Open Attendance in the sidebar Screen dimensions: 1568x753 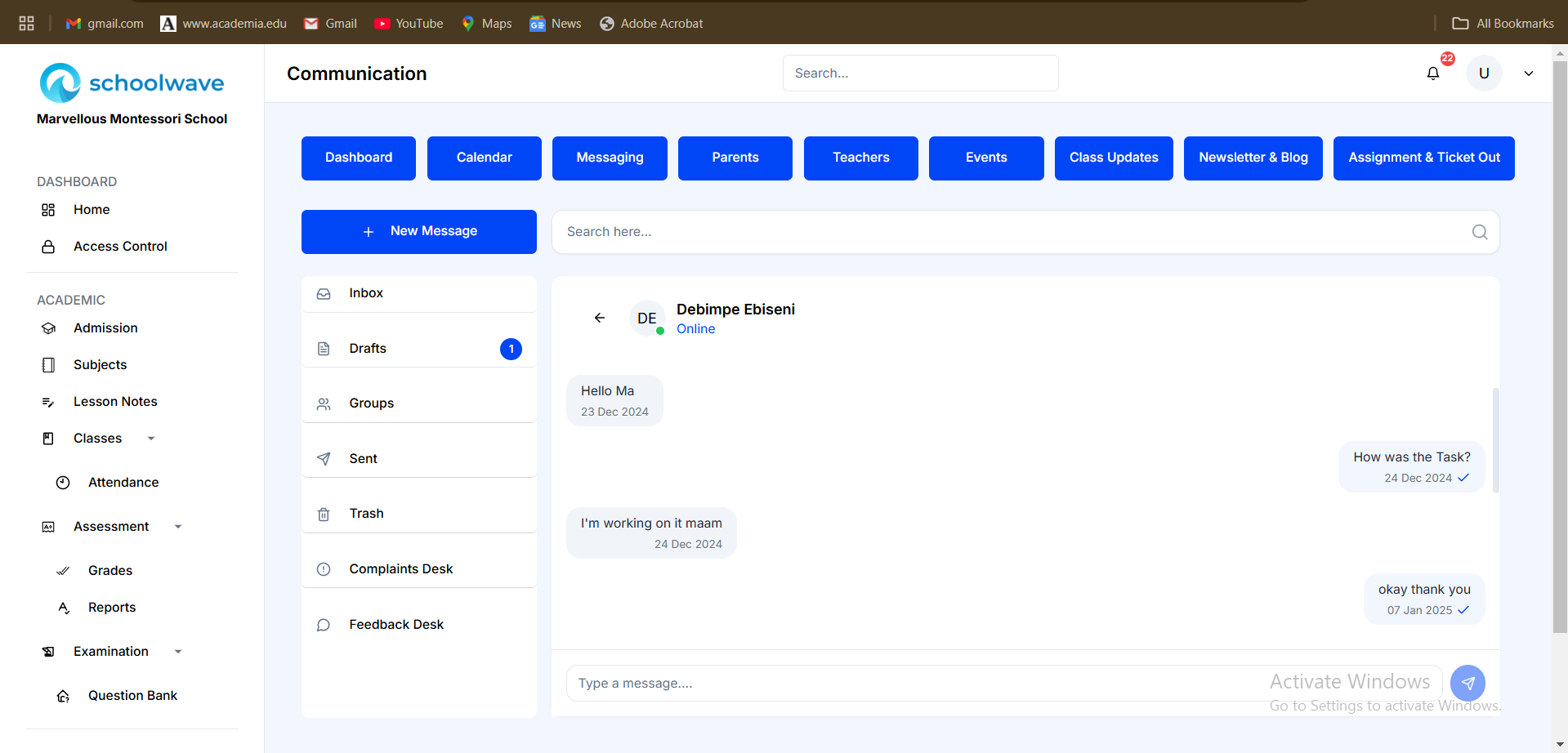pyautogui.click(x=123, y=483)
